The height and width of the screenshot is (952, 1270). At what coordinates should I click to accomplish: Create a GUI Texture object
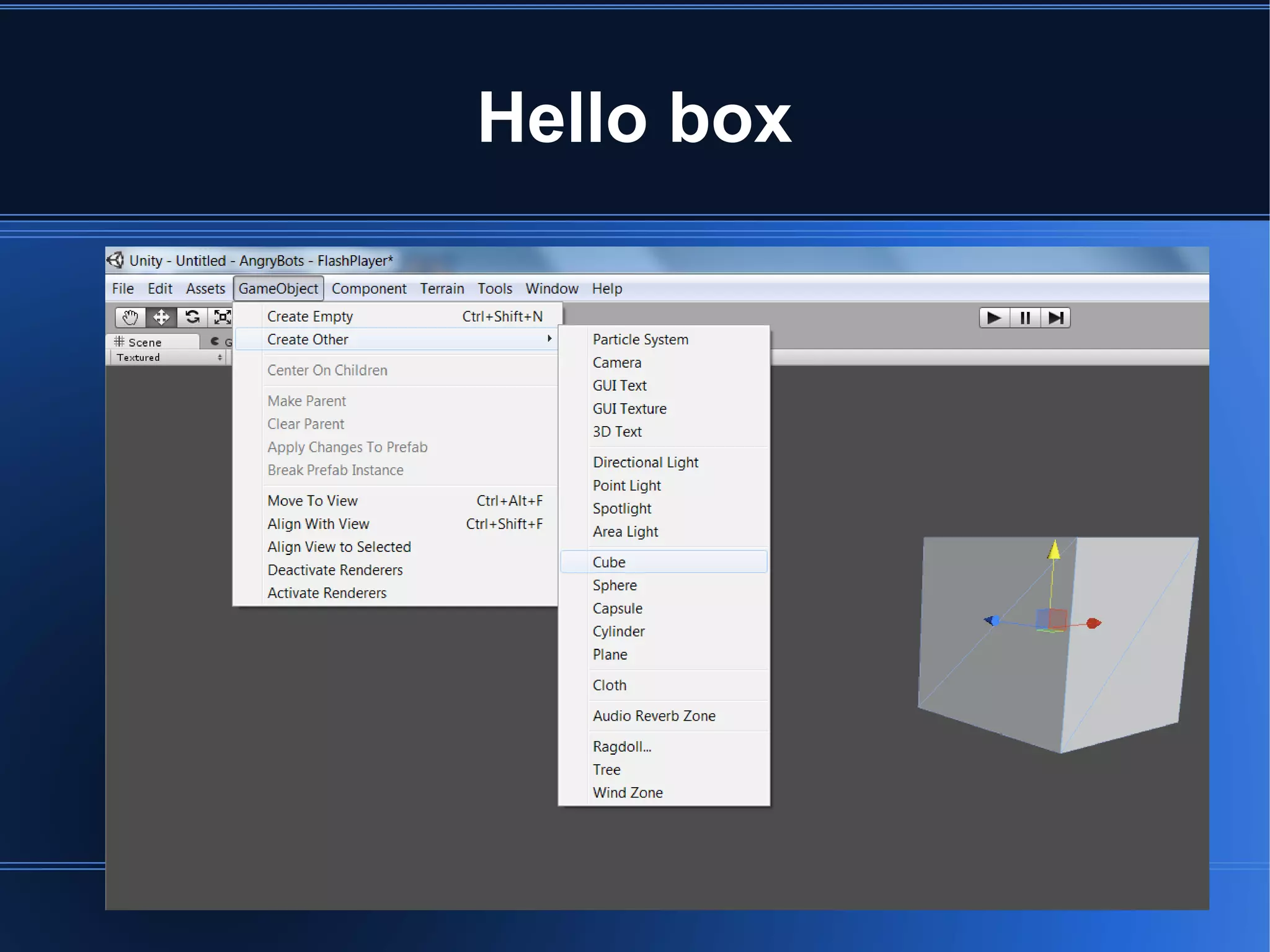tap(664, 408)
